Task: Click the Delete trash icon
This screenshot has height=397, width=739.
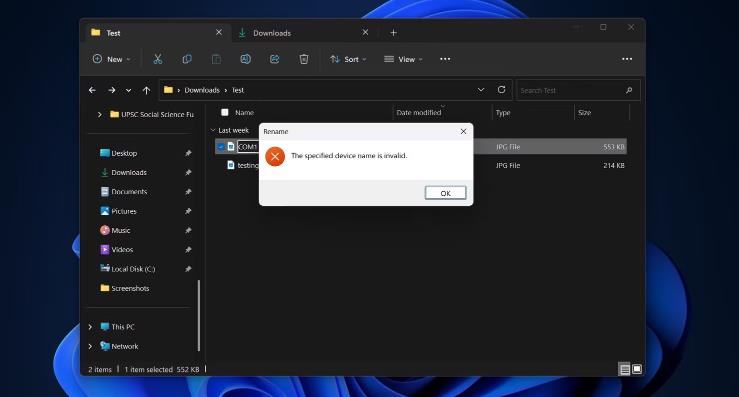Action: click(x=304, y=59)
